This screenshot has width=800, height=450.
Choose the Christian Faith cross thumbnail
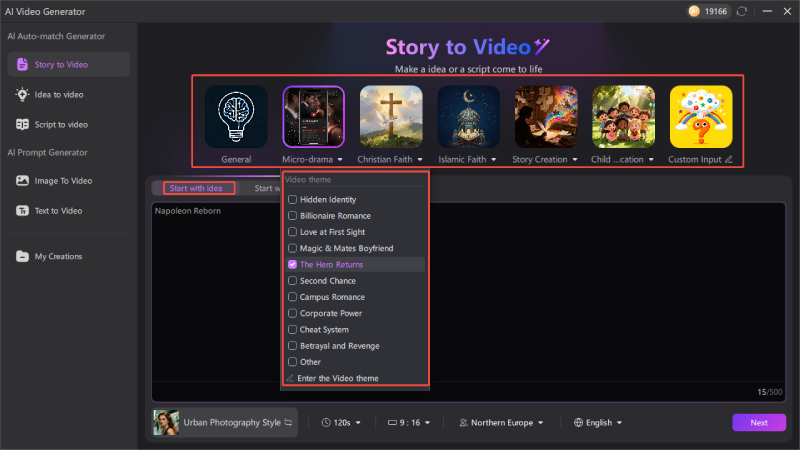point(391,116)
